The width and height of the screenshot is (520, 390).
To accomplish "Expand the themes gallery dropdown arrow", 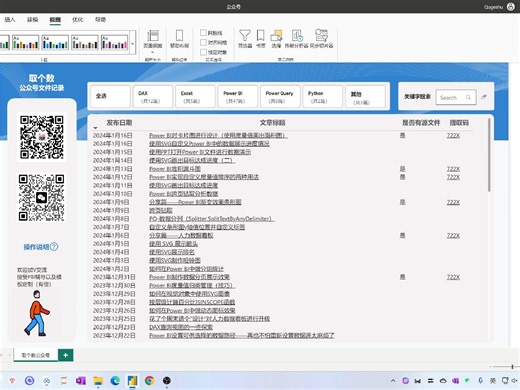I will point(133,43).
